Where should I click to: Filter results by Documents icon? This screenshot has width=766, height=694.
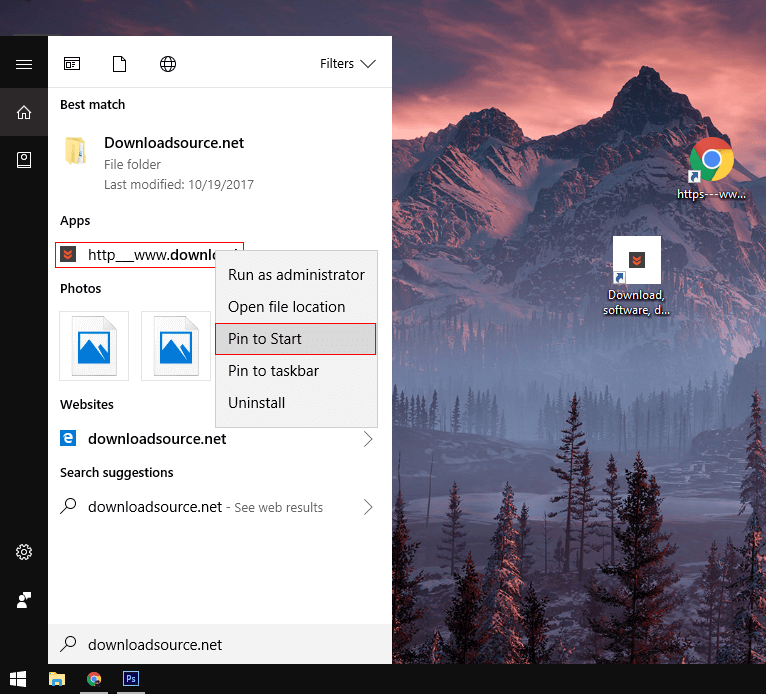coord(120,63)
